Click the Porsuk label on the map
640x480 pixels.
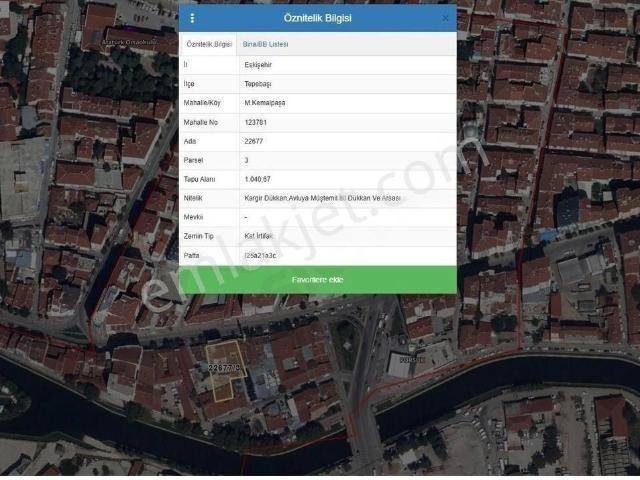(x=412, y=359)
